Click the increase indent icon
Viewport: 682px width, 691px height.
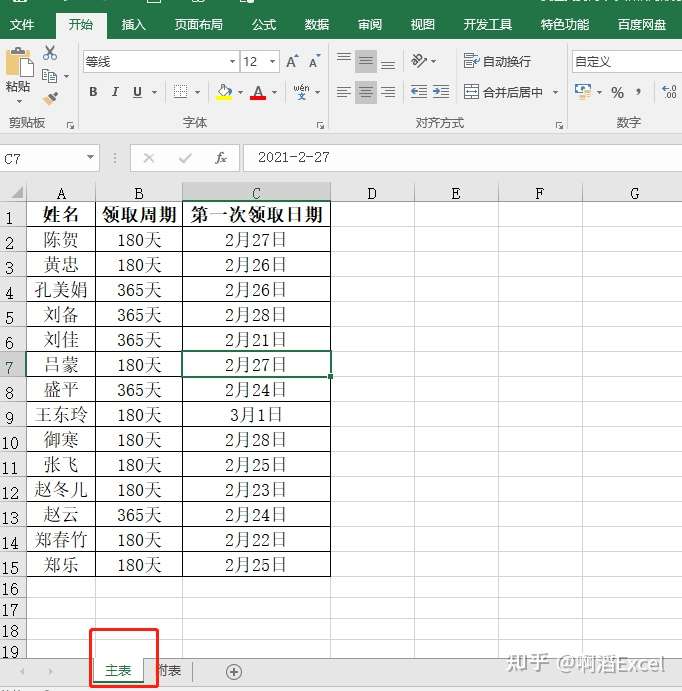(x=441, y=92)
